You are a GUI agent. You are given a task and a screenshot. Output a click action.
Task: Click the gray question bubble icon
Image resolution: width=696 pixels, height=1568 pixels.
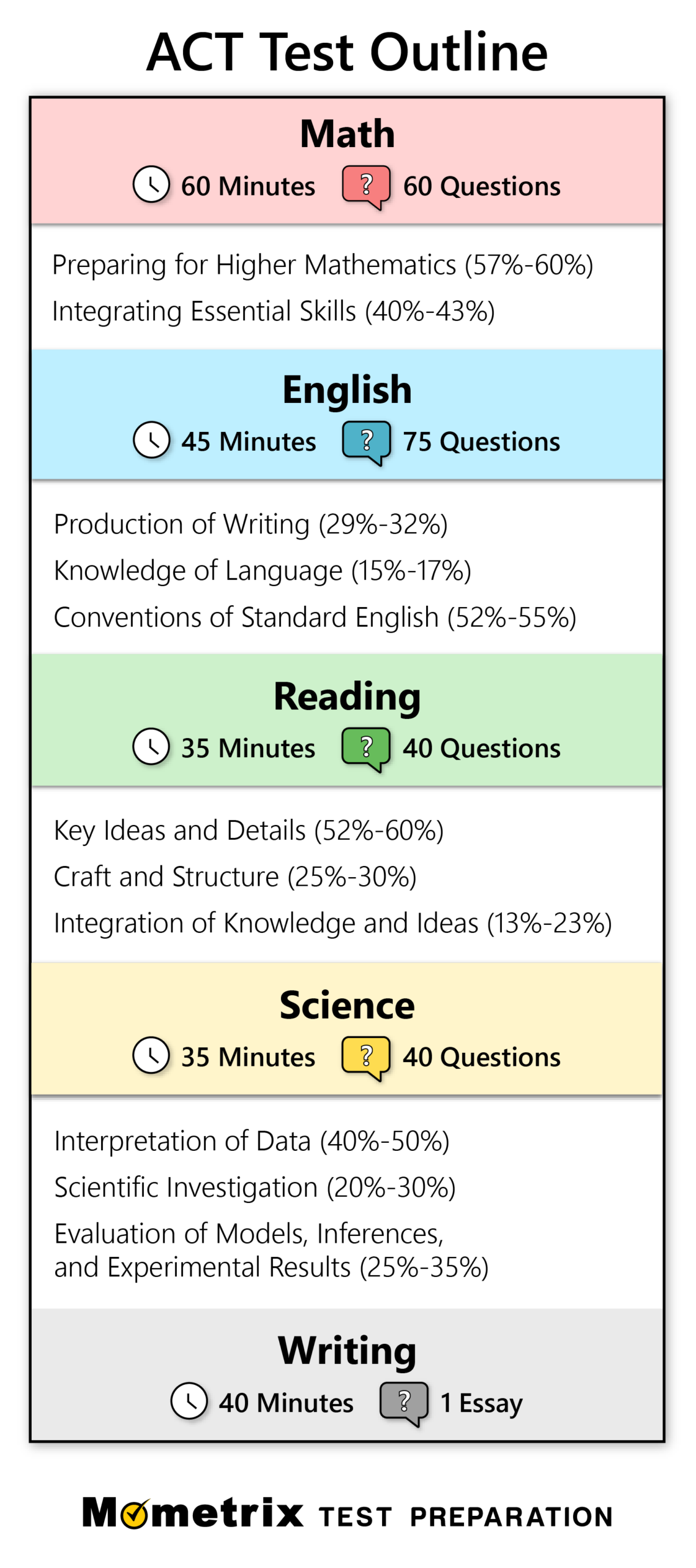[x=403, y=1401]
